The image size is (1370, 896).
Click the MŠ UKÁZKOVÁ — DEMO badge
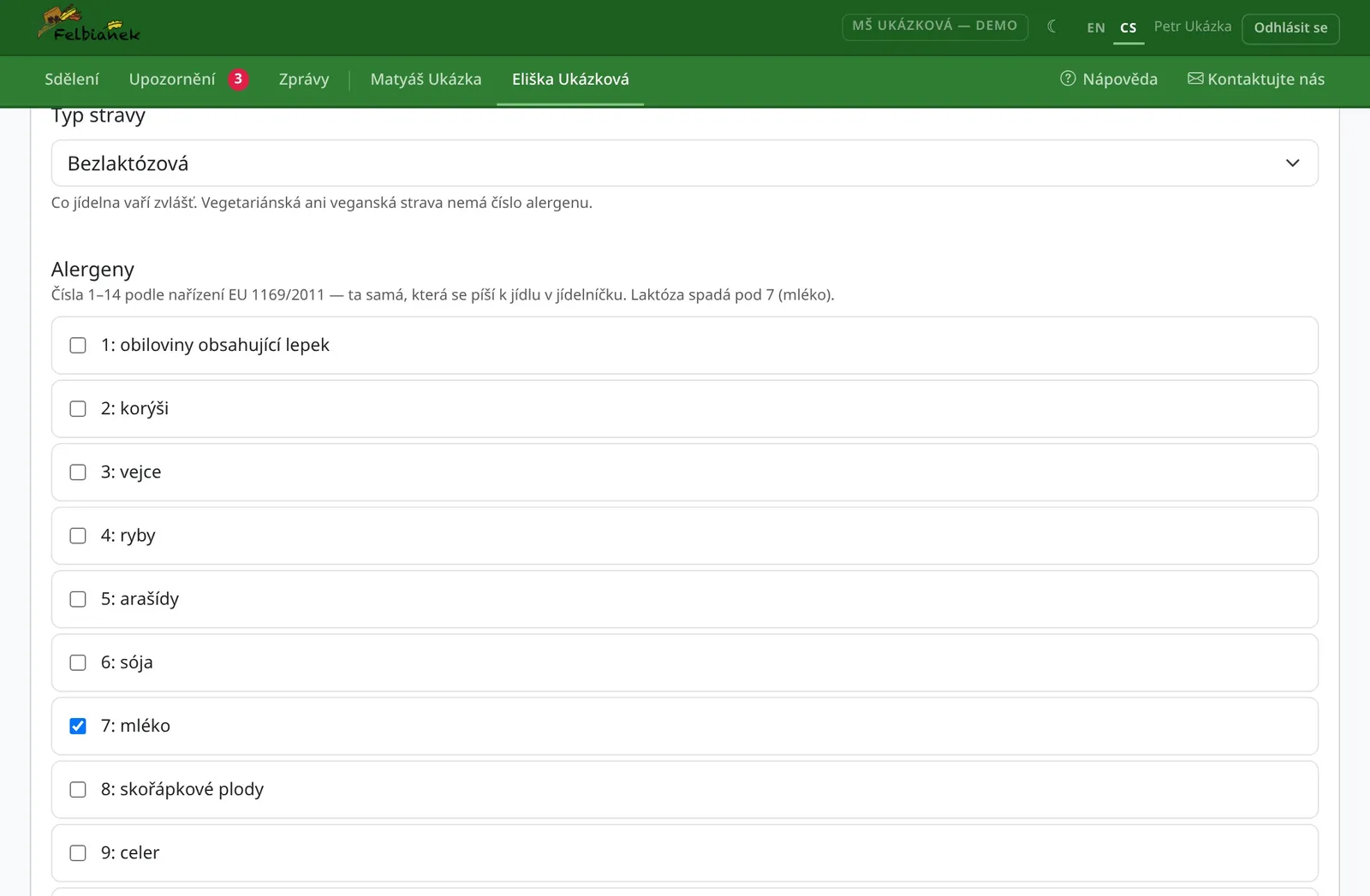(935, 26)
